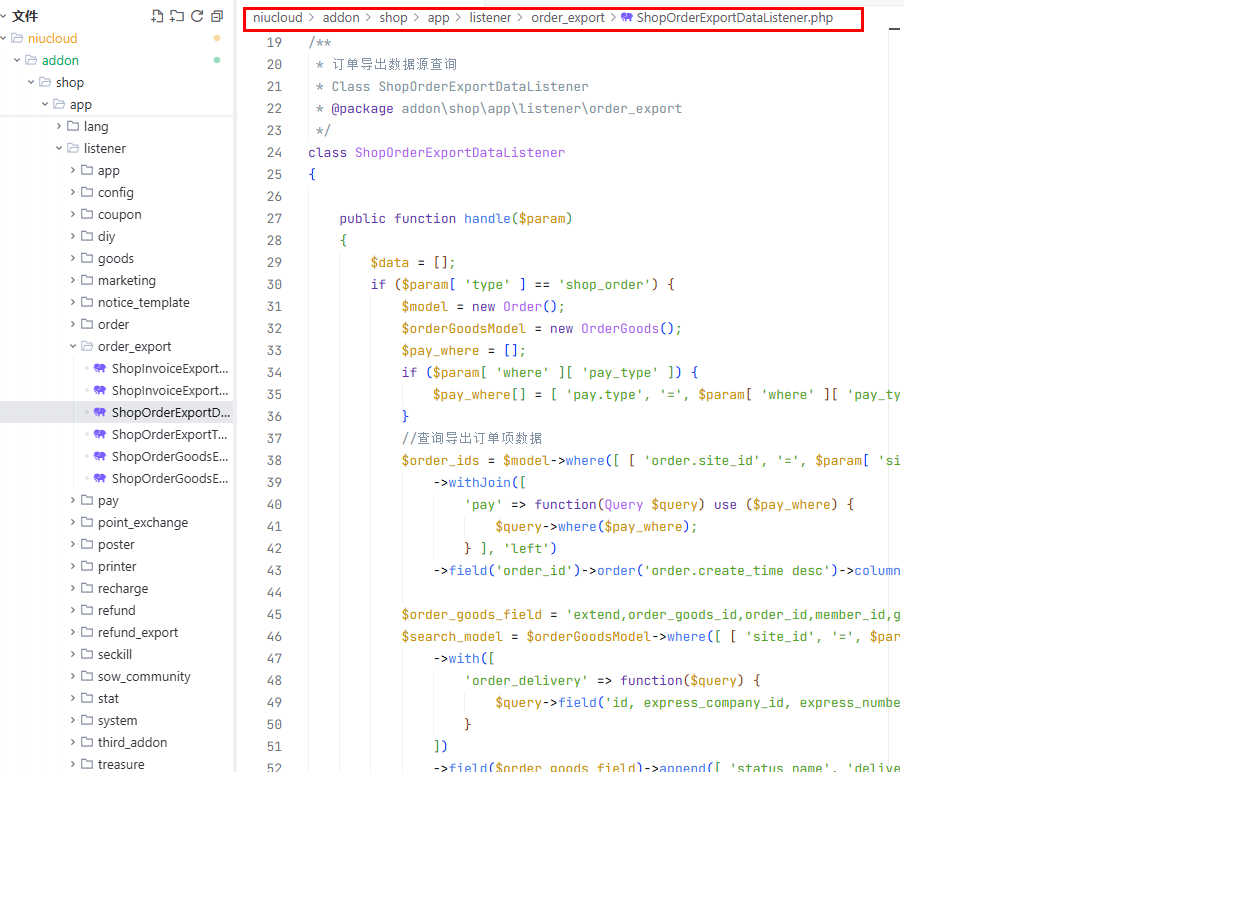Image resolution: width=1237 pixels, height=899 pixels.
Task: Collapse all folders using the header icon
Action: [x=217, y=16]
